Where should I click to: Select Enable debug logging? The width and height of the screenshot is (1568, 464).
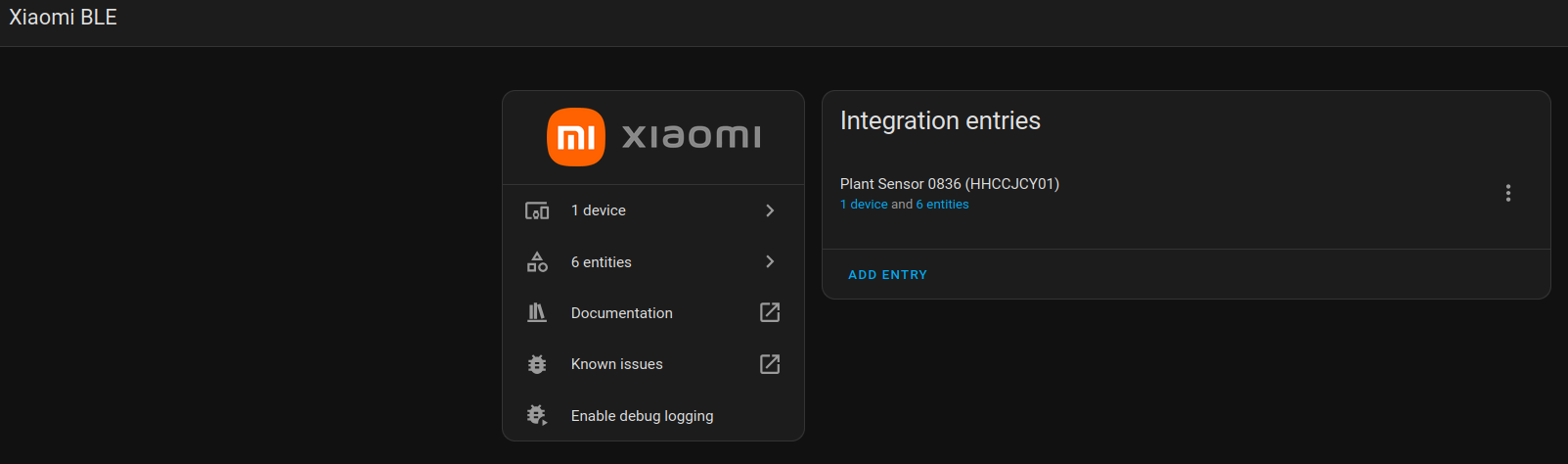(x=653, y=415)
